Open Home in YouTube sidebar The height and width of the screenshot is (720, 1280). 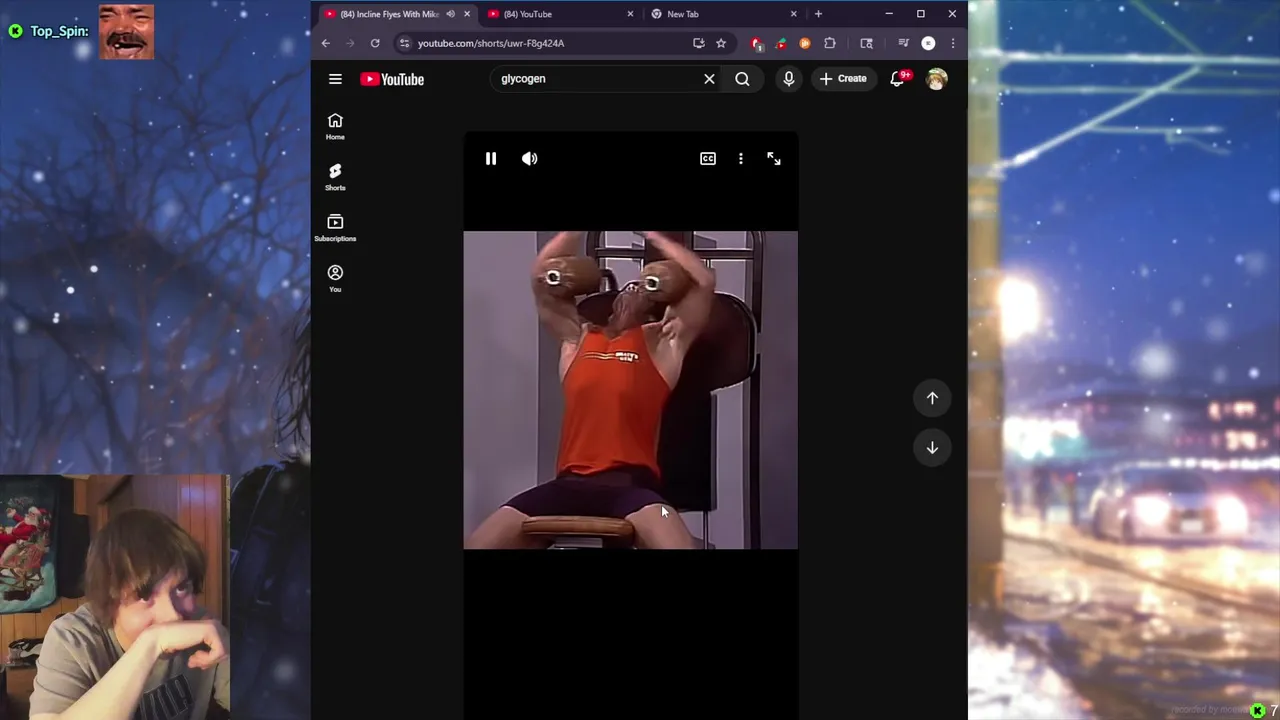[335, 126]
